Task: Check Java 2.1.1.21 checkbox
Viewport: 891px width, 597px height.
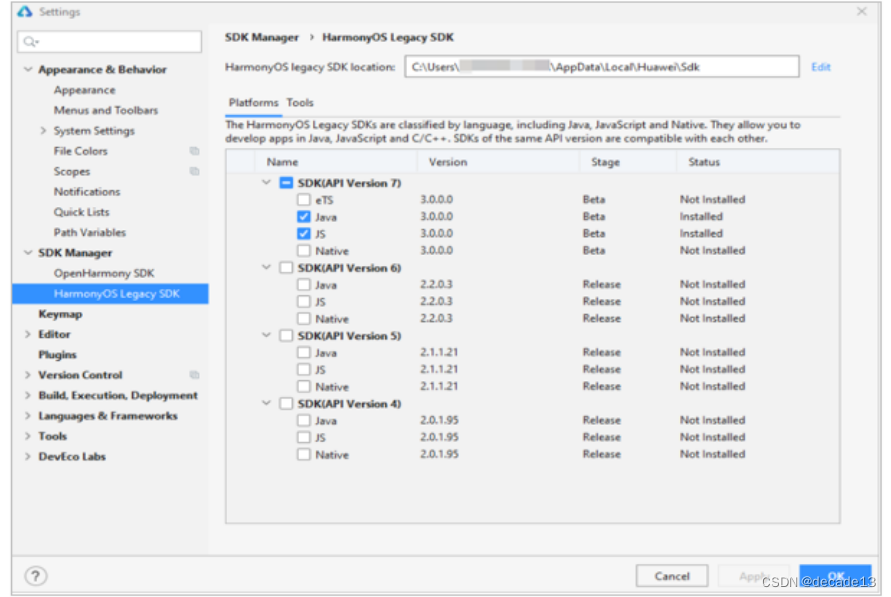Action: (304, 353)
